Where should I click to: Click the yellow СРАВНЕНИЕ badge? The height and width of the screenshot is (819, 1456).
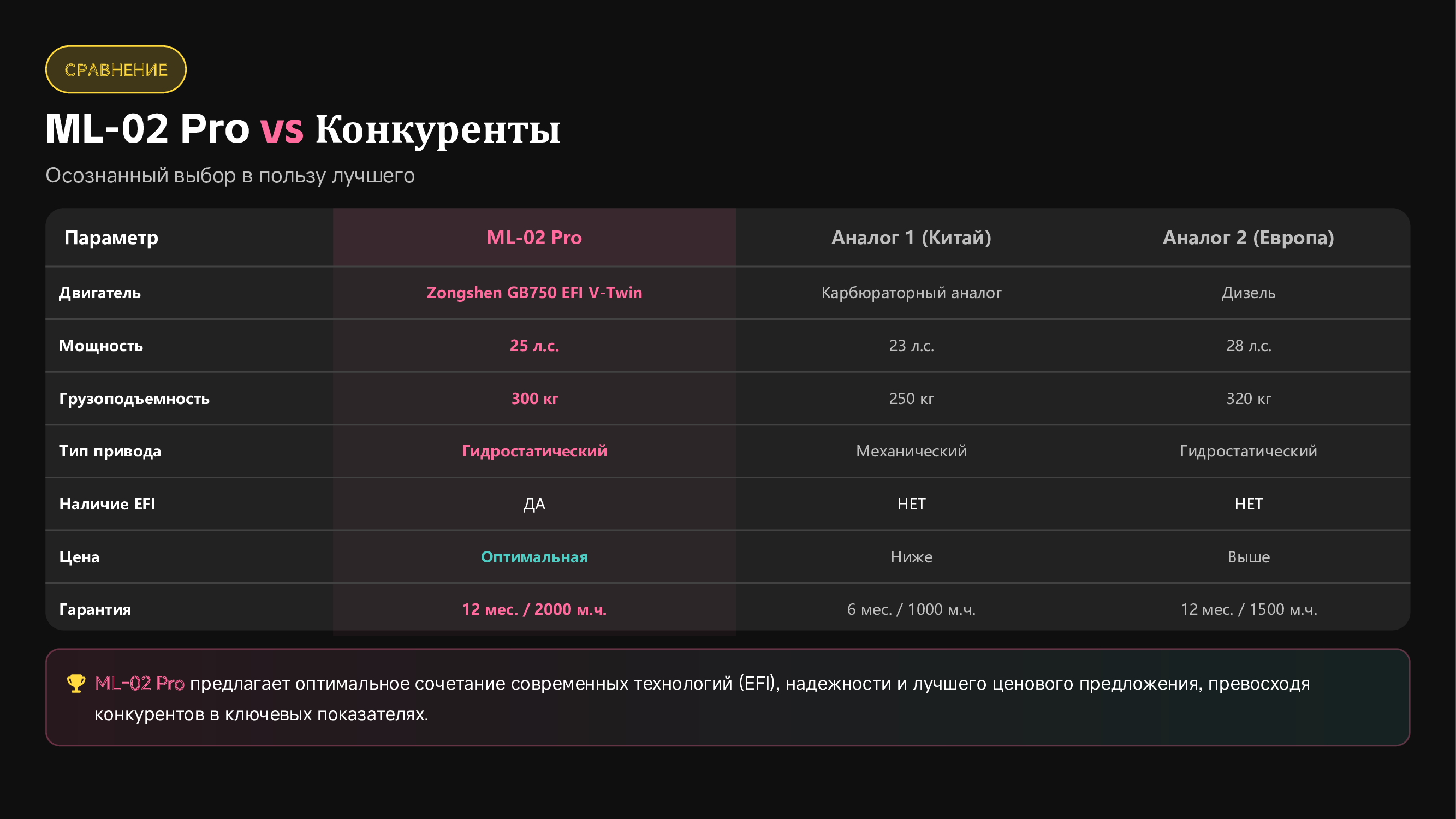pyautogui.click(x=116, y=69)
